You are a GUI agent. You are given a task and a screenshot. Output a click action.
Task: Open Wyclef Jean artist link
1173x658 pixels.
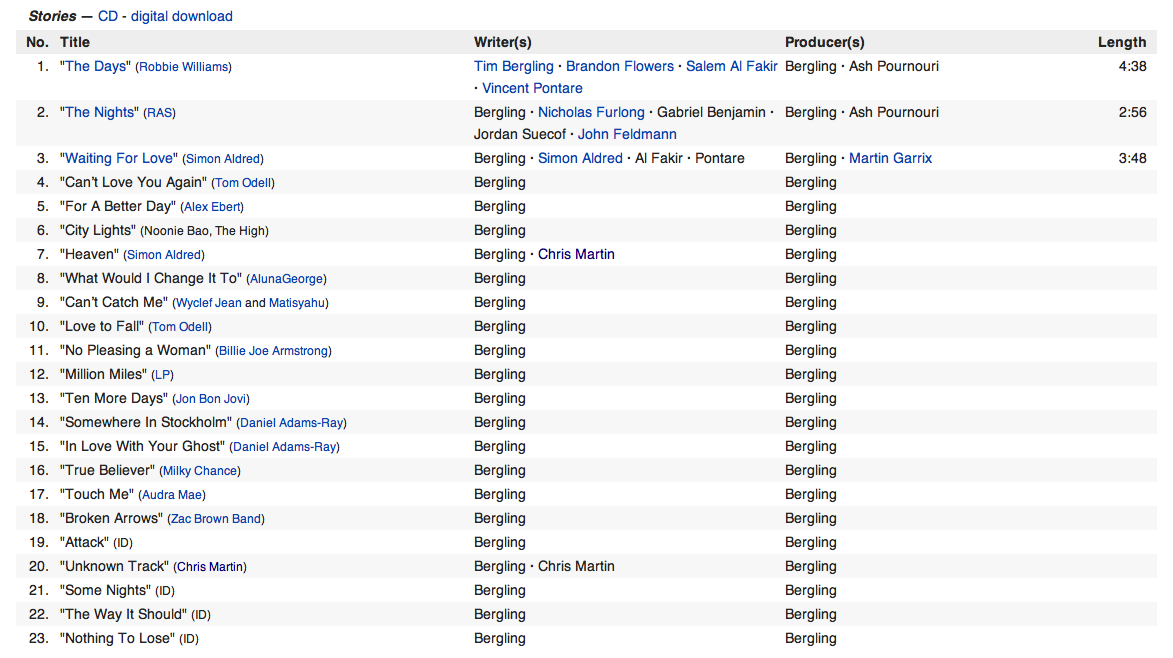pyautogui.click(x=209, y=303)
